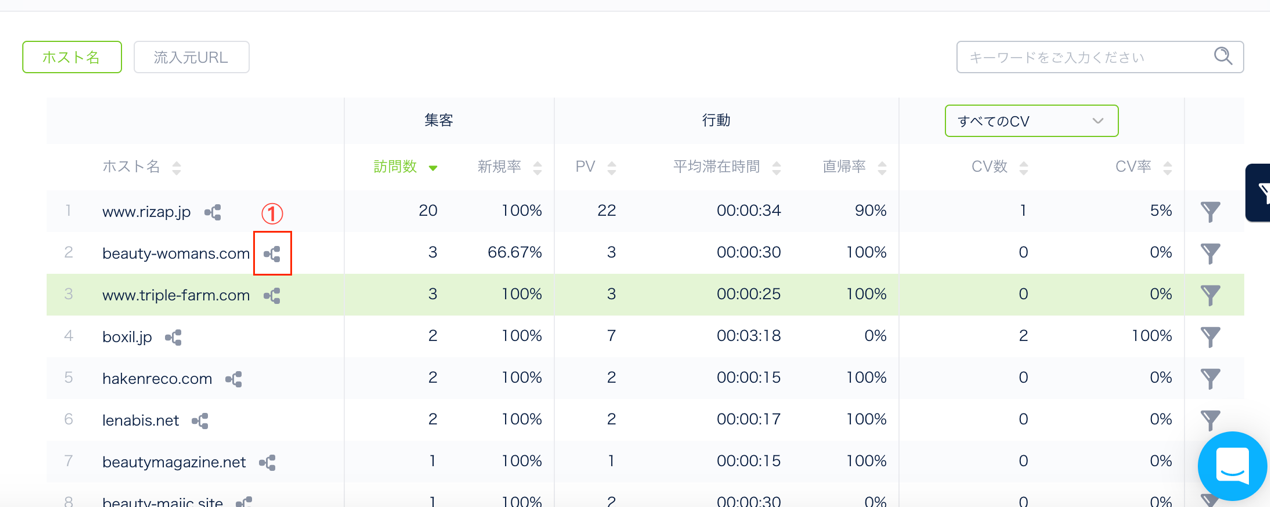Switch to the 流入元URL tab
1270x507 pixels.
click(x=191, y=57)
